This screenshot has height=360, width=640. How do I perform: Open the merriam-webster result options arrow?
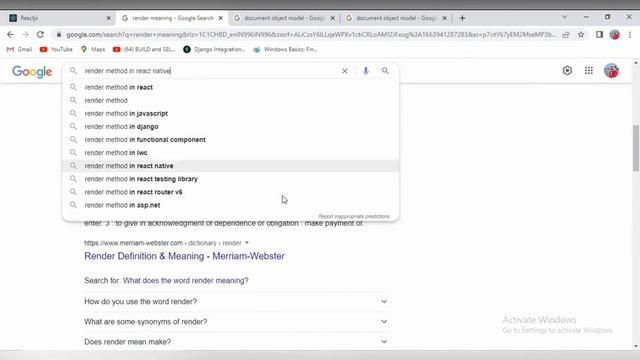247,243
